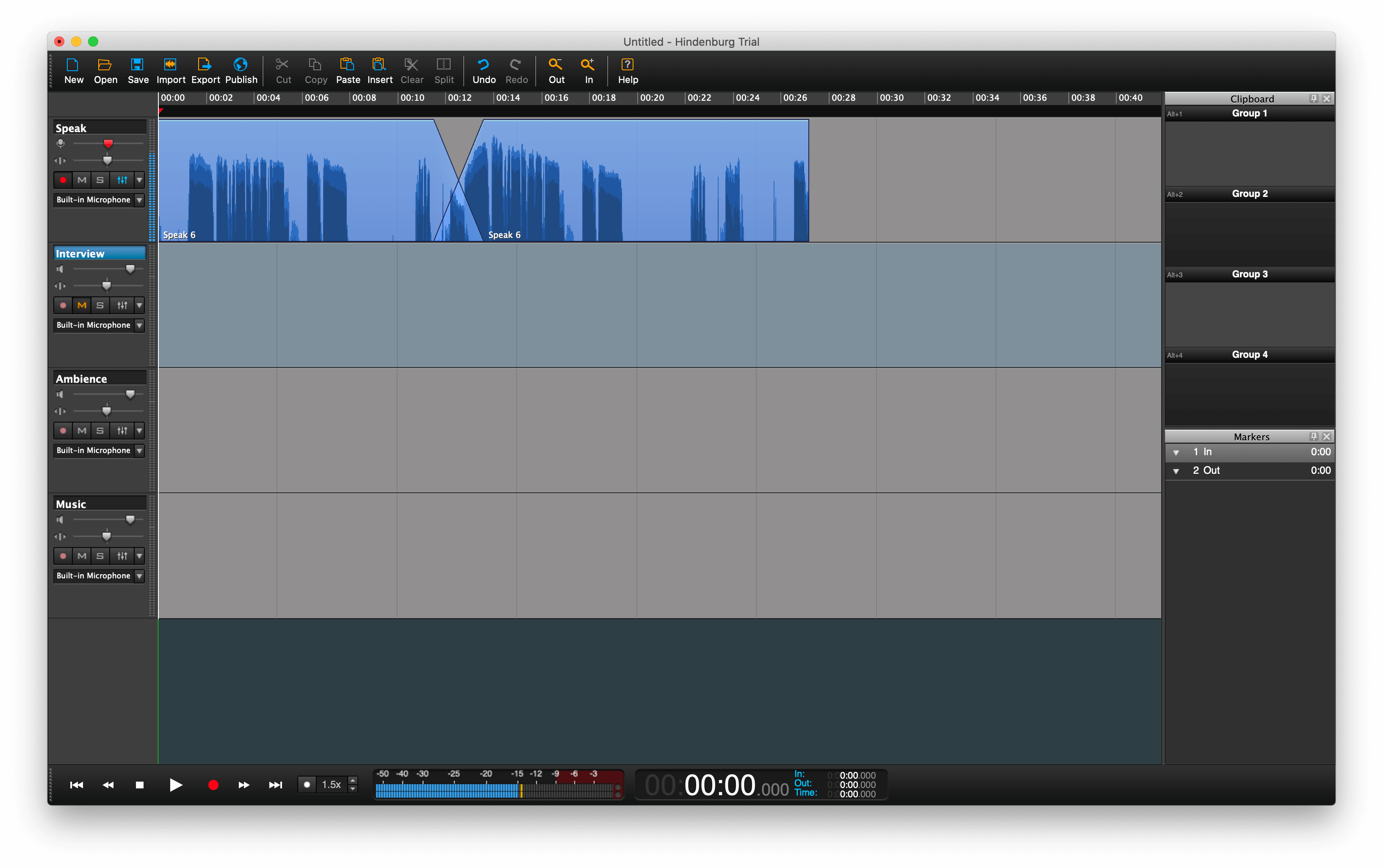Viewport: 1383px width, 868px height.
Task: Create a new project
Action: (x=73, y=70)
